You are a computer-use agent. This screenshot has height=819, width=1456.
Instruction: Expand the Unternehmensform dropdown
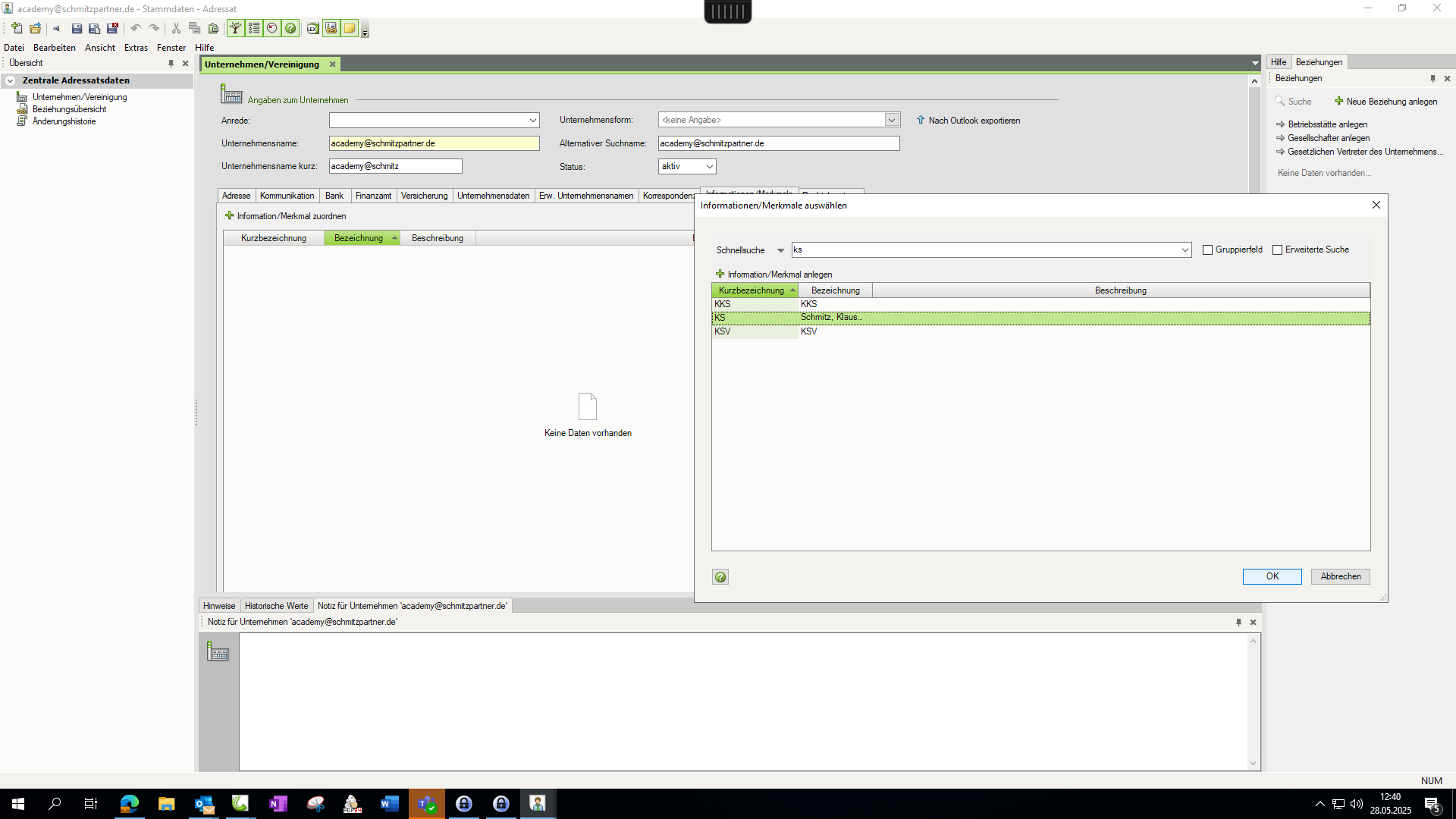click(892, 120)
